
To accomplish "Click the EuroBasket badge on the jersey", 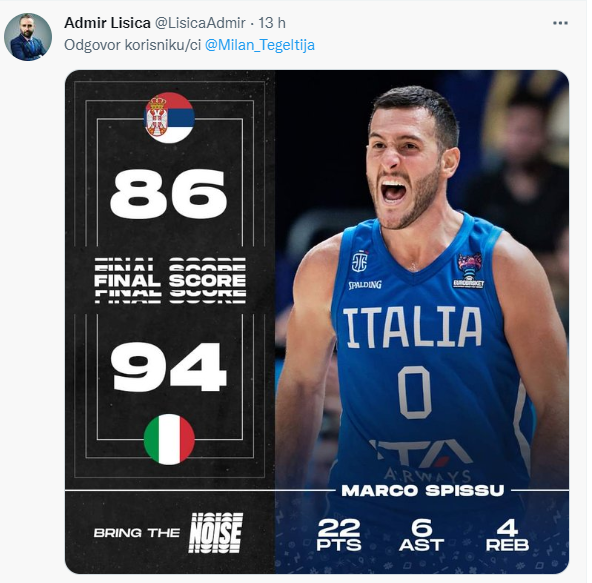I will tap(469, 271).
